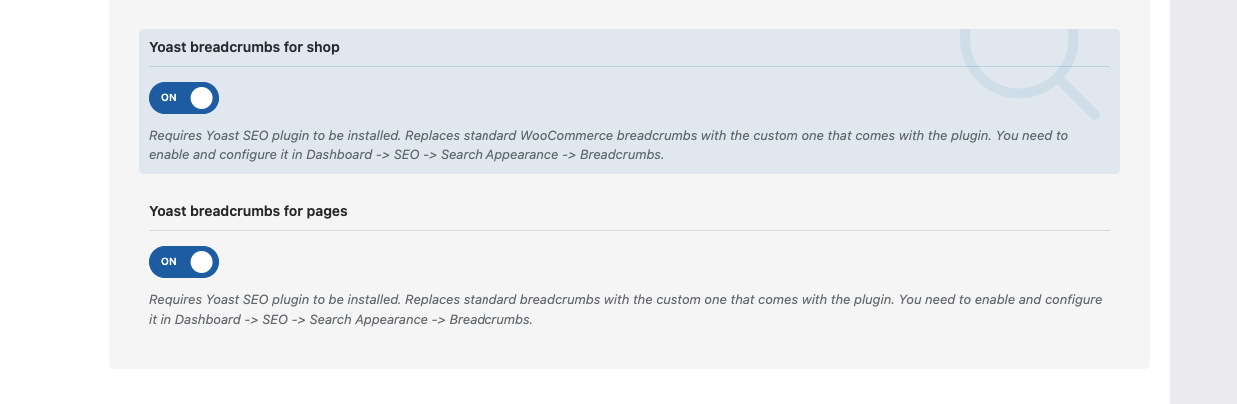The image size is (1237, 404).
Task: Click divider line under shop heading
Action: click(629, 67)
